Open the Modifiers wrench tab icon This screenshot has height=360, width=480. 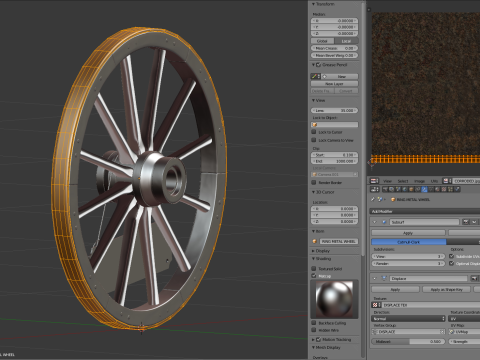click(x=424, y=189)
